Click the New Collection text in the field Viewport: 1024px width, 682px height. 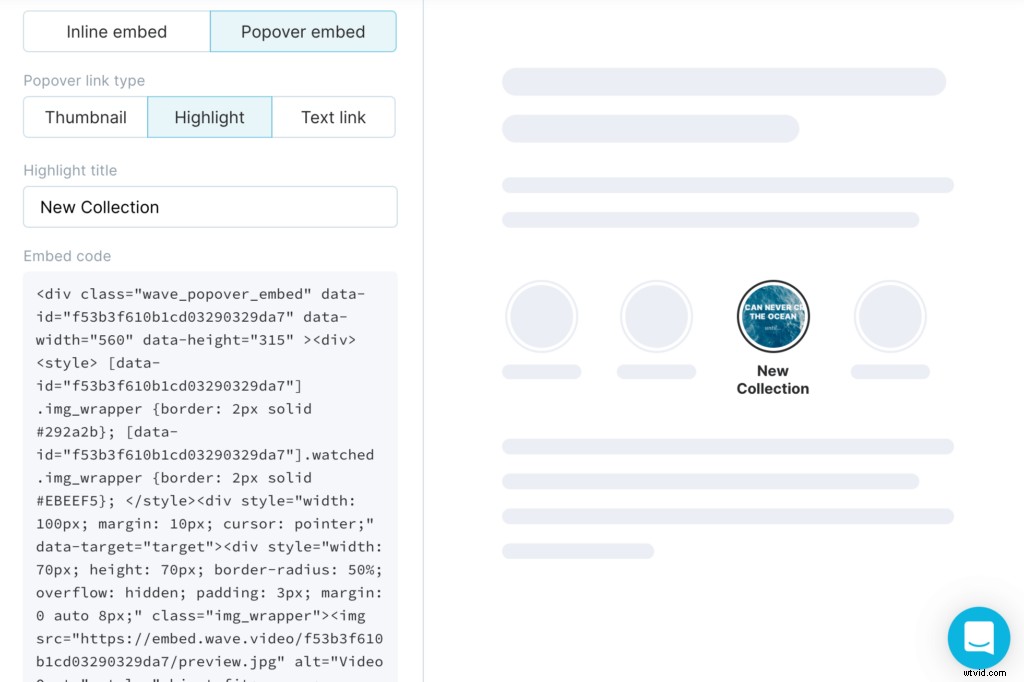click(x=99, y=207)
